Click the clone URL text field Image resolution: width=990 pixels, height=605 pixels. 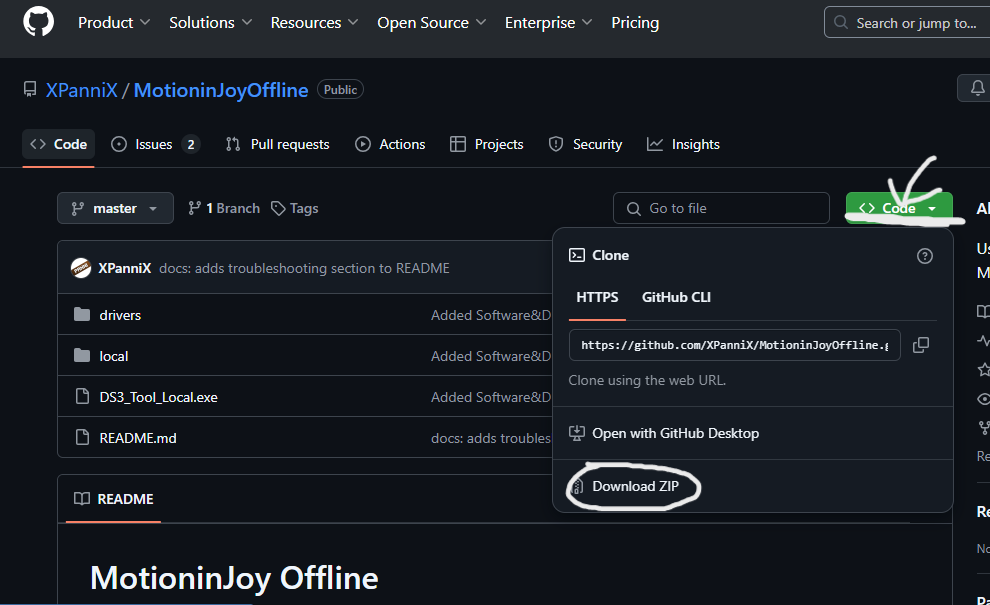click(735, 345)
